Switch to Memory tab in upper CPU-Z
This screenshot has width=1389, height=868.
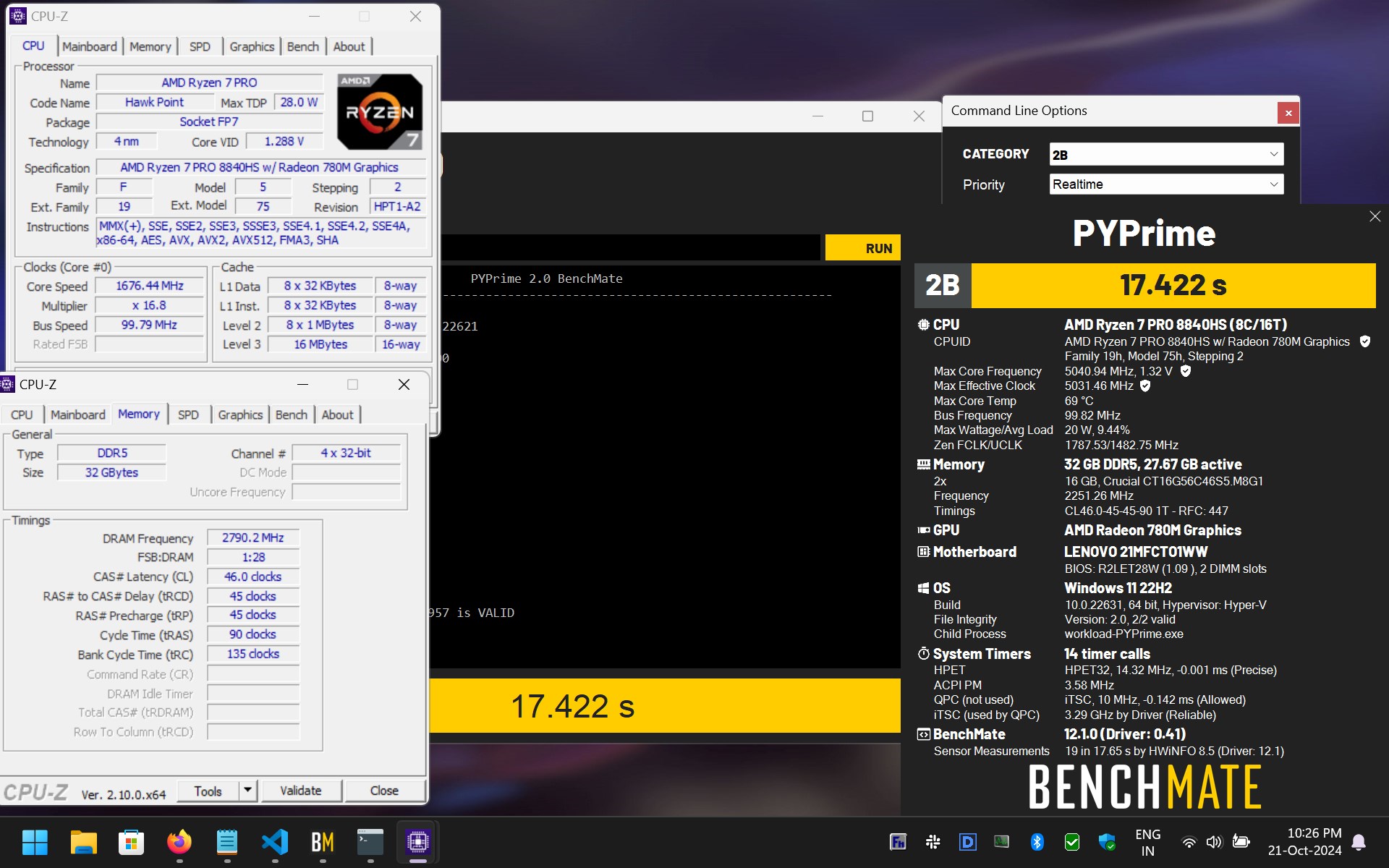pos(150,46)
